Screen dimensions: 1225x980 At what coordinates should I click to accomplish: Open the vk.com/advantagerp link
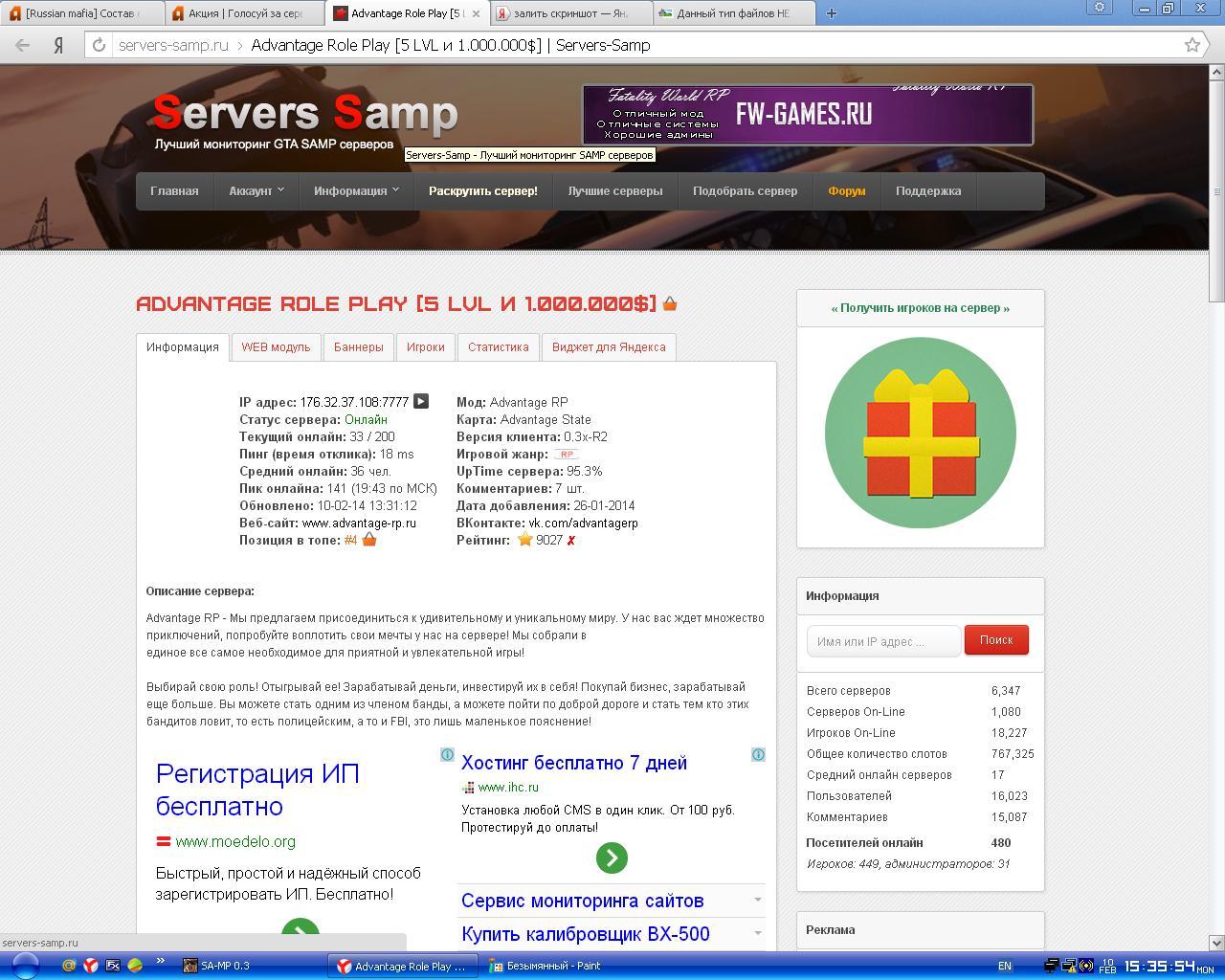[x=584, y=523]
